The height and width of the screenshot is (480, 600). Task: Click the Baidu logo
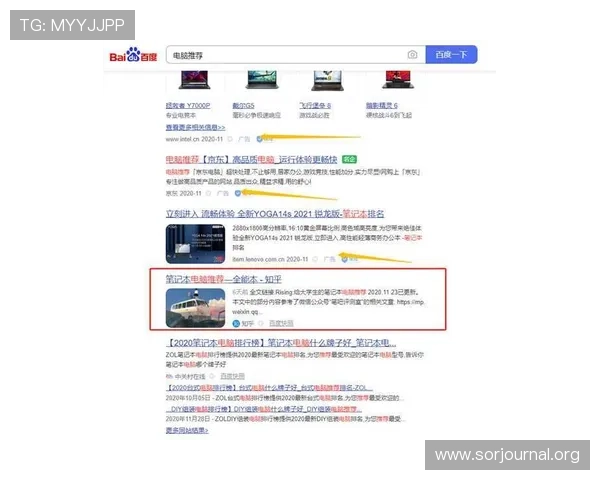(x=133, y=55)
